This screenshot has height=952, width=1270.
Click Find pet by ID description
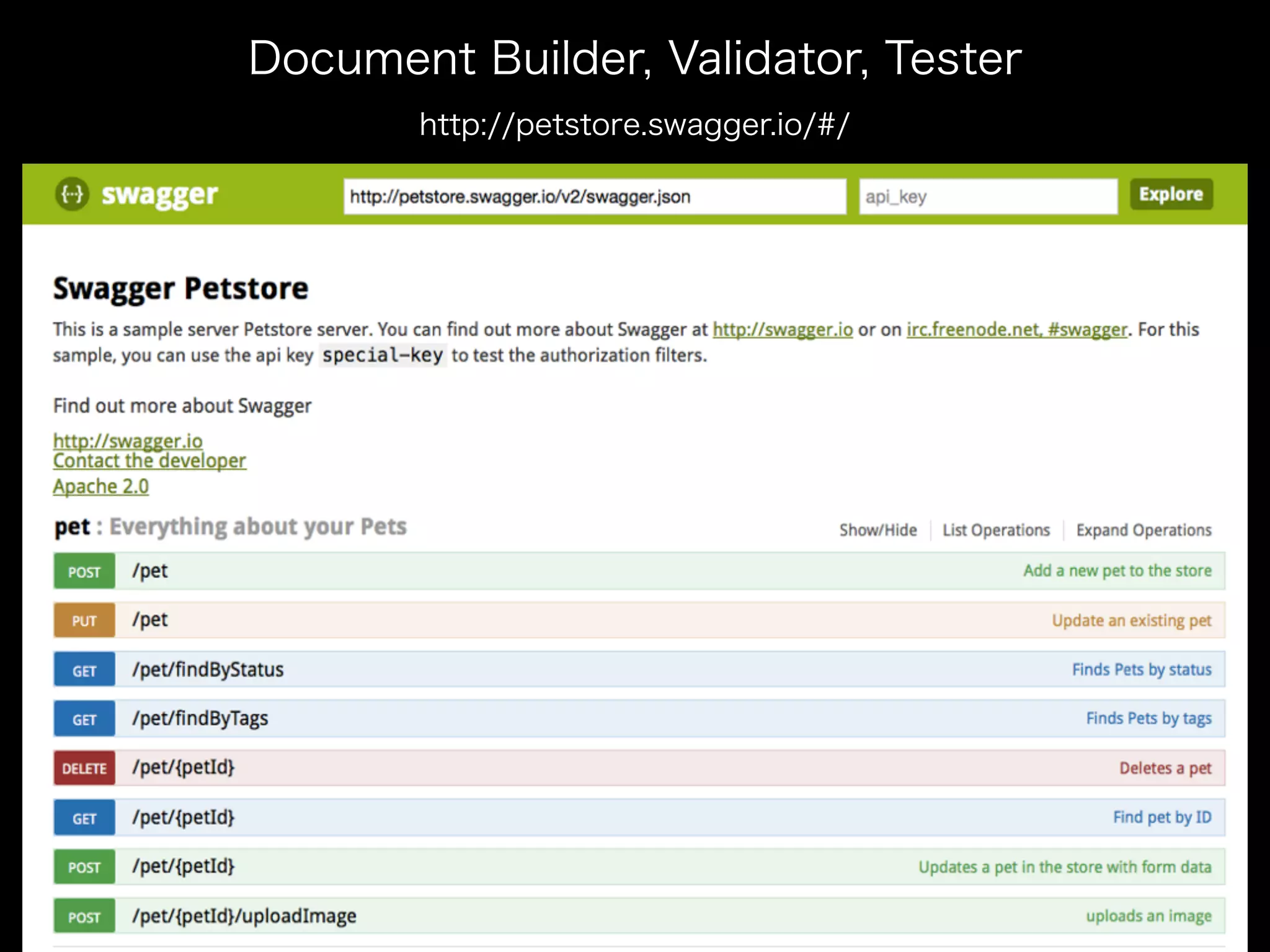[1162, 818]
